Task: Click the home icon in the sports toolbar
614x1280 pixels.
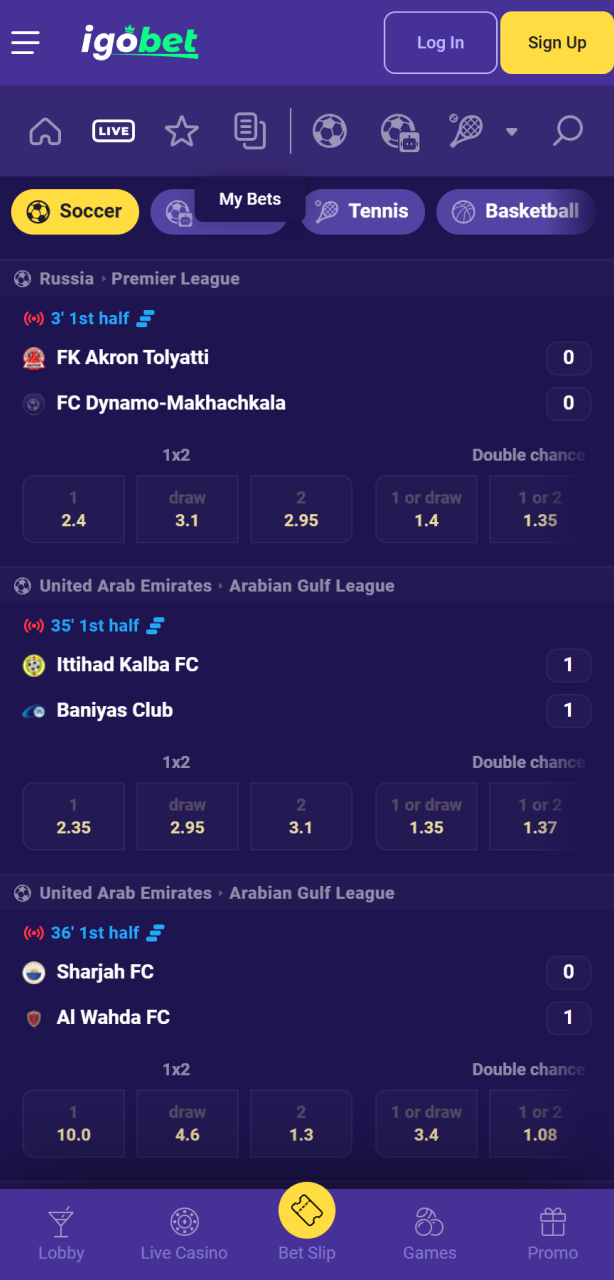Action: click(x=45, y=131)
